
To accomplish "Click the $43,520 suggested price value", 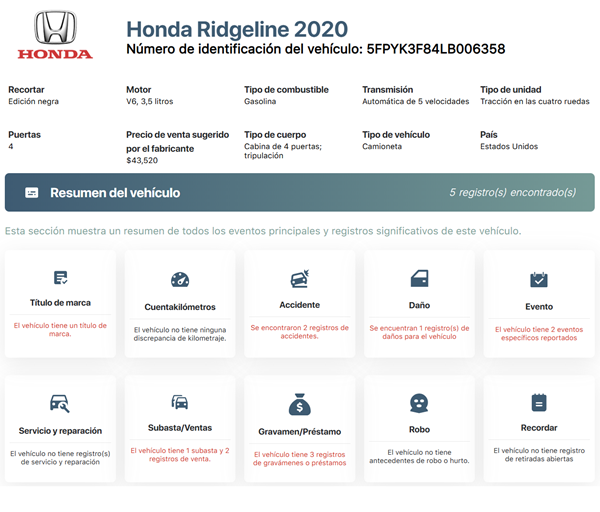I will point(141,160).
